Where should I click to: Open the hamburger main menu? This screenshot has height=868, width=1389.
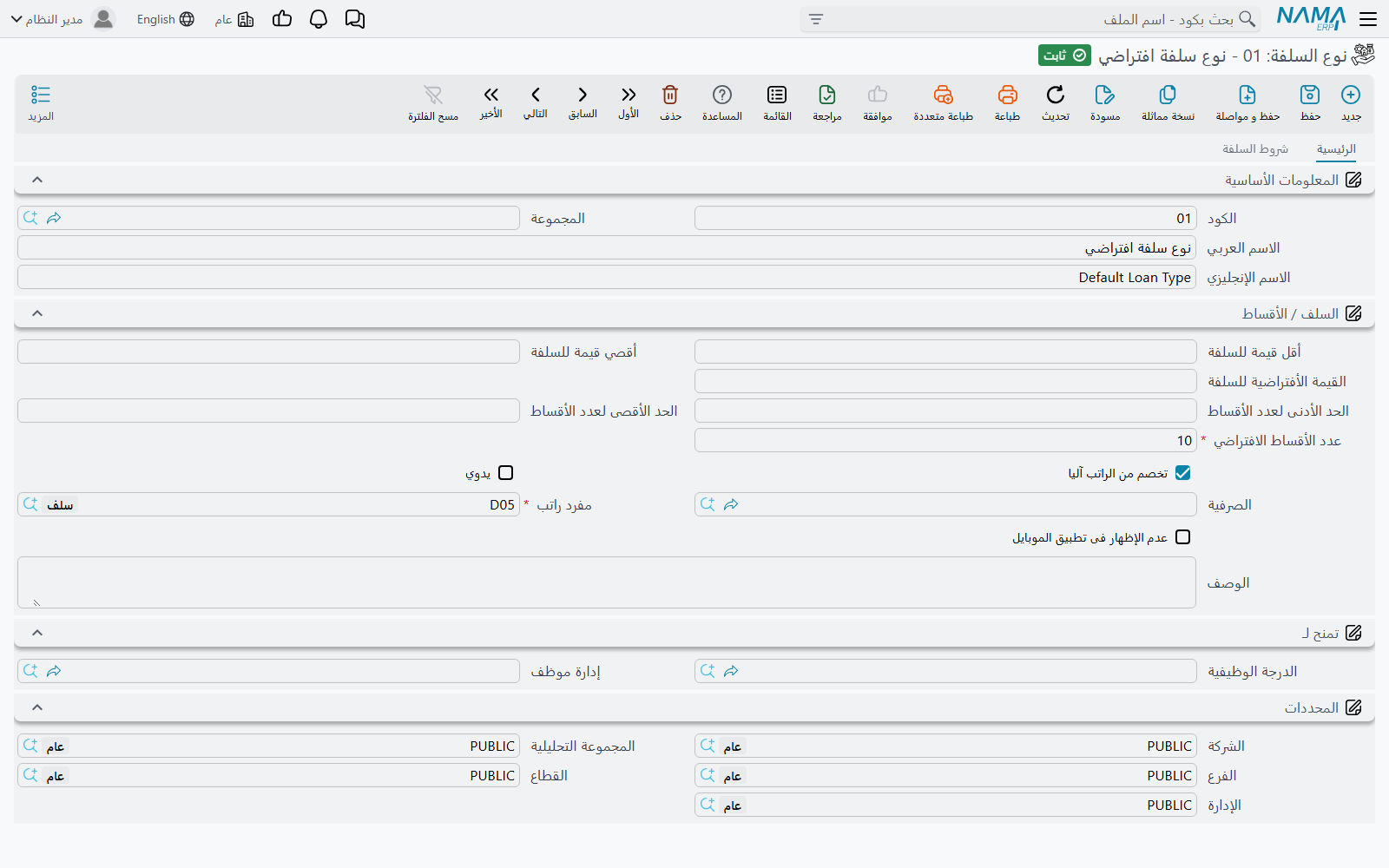pos(1368,19)
